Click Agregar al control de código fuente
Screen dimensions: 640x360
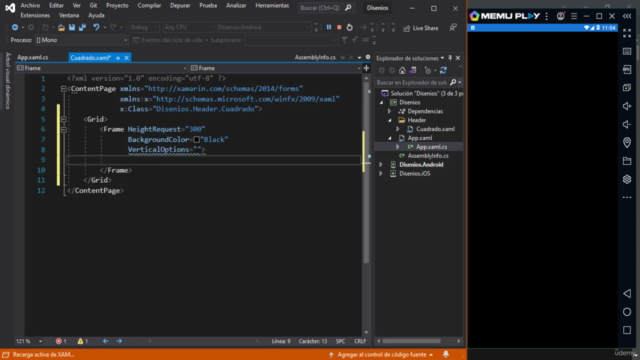click(x=381, y=355)
